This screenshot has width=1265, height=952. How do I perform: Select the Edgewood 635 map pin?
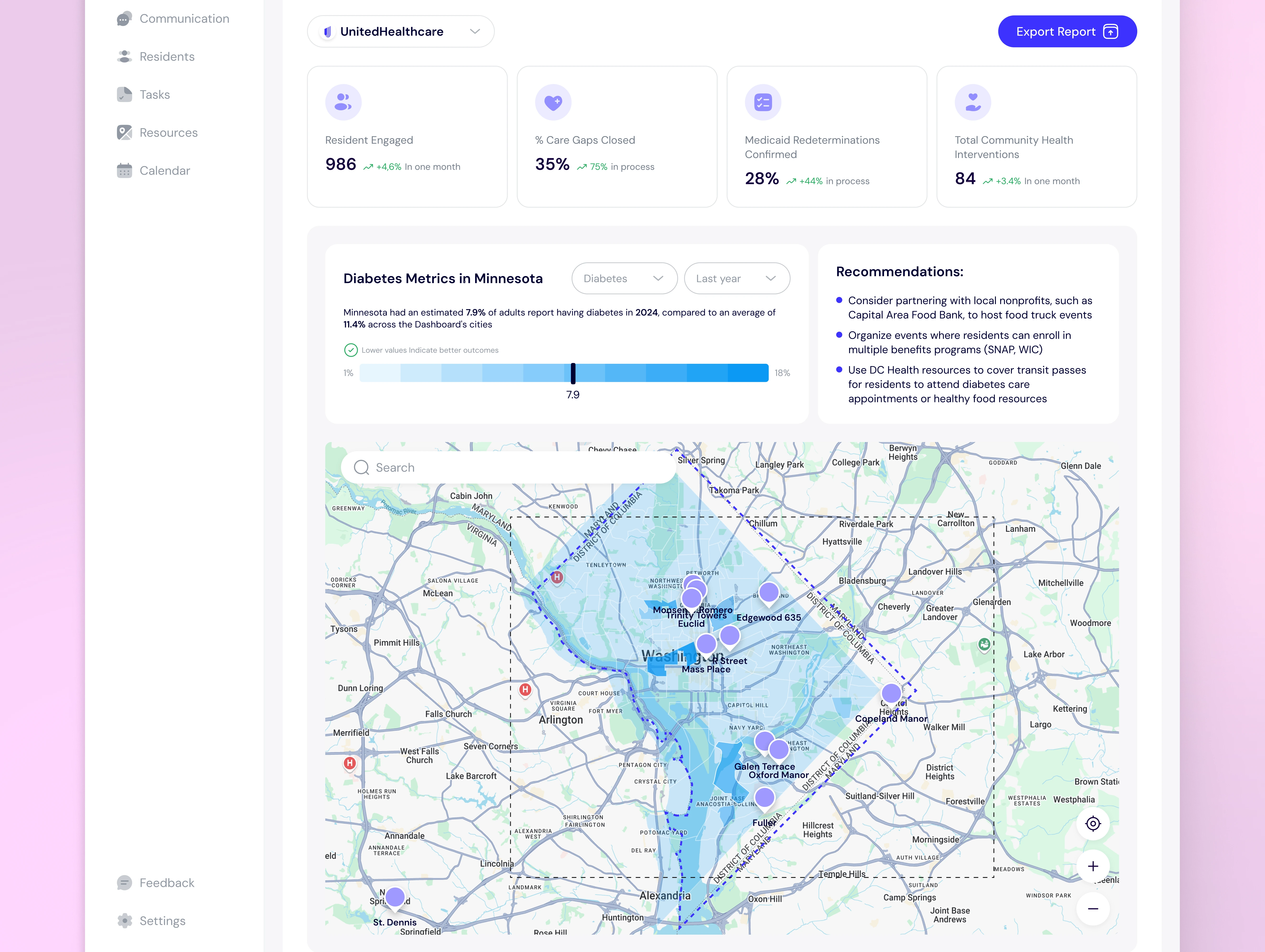pyautogui.click(x=769, y=593)
